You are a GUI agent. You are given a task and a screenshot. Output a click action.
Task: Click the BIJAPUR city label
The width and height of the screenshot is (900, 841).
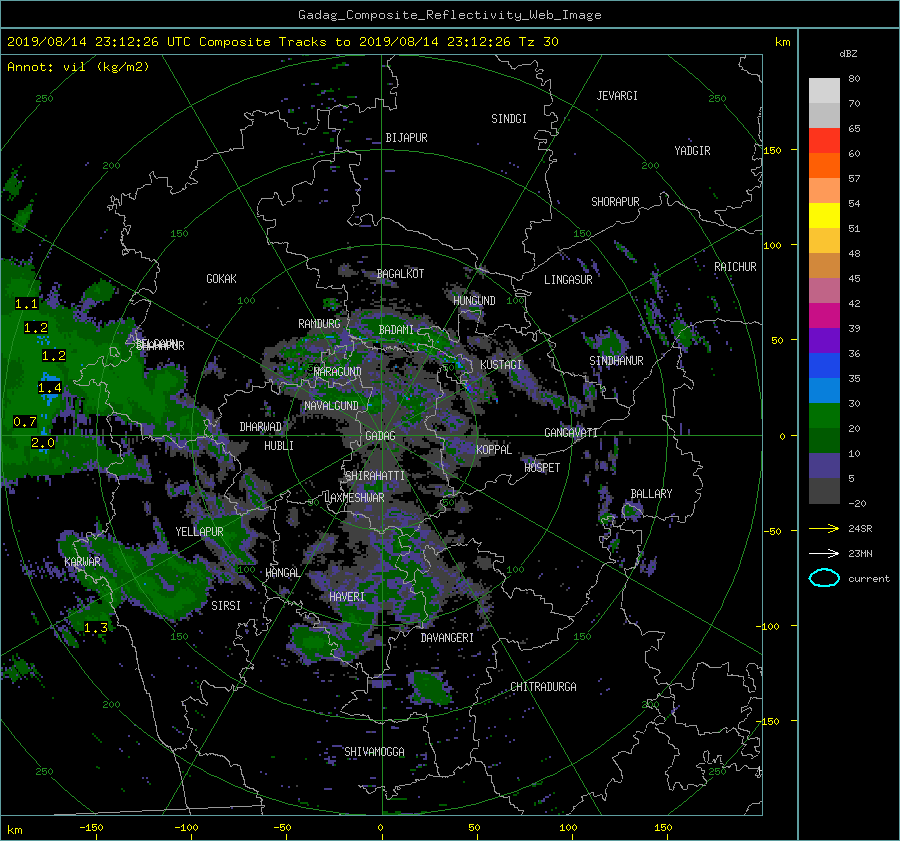click(x=406, y=138)
